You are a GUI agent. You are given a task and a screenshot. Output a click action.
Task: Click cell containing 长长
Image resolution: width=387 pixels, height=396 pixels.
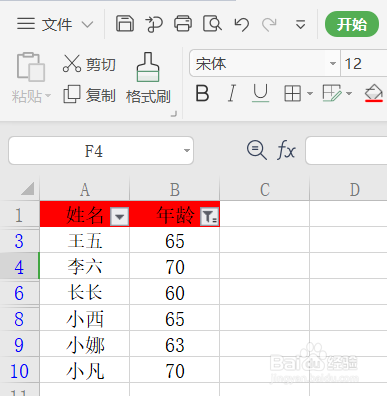(85, 292)
